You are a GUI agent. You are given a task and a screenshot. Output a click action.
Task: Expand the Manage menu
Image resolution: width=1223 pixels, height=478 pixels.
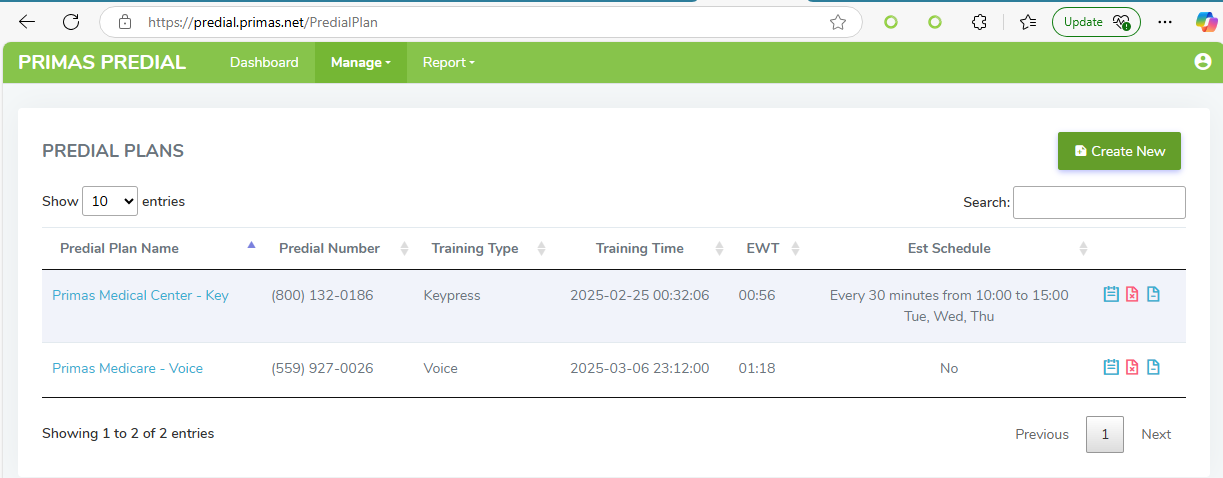click(360, 62)
